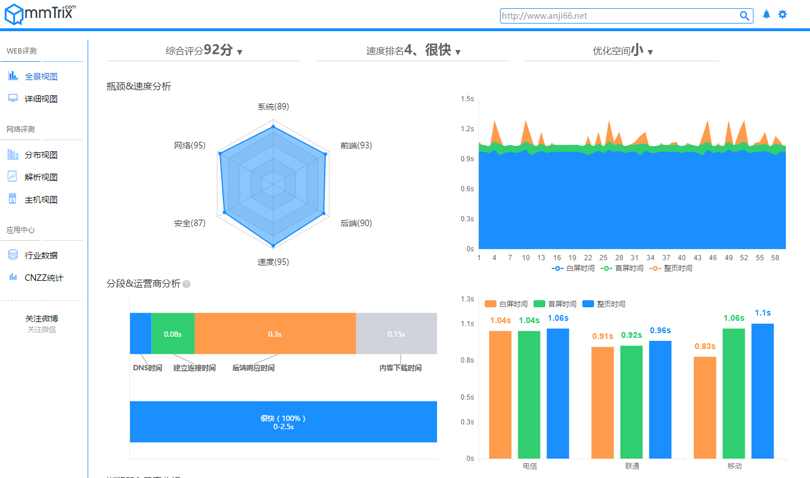The width and height of the screenshot is (810, 478).
Task: Open CNZZ统计 in the sidebar
Action: (44, 277)
